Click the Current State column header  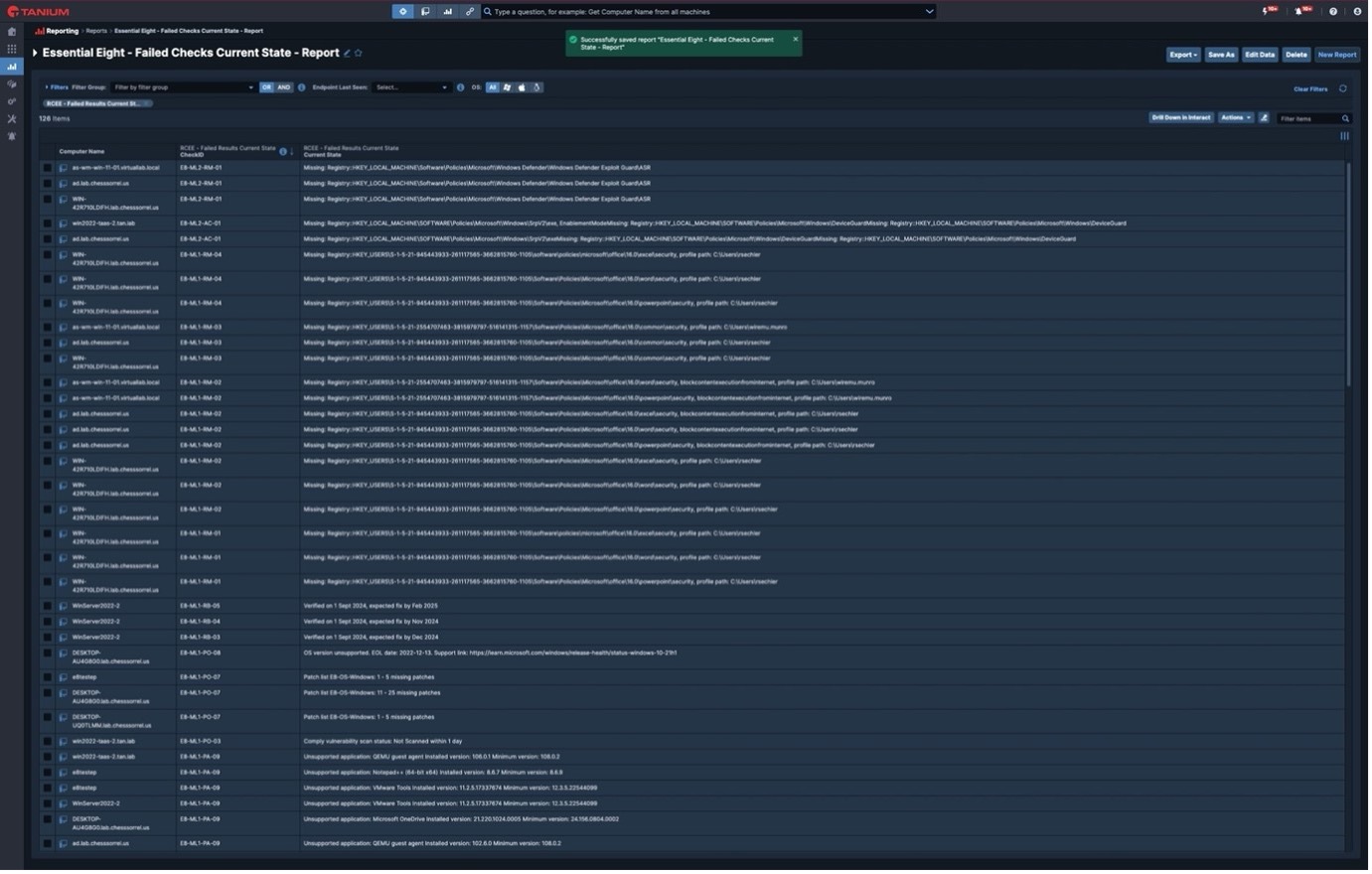click(x=323, y=156)
